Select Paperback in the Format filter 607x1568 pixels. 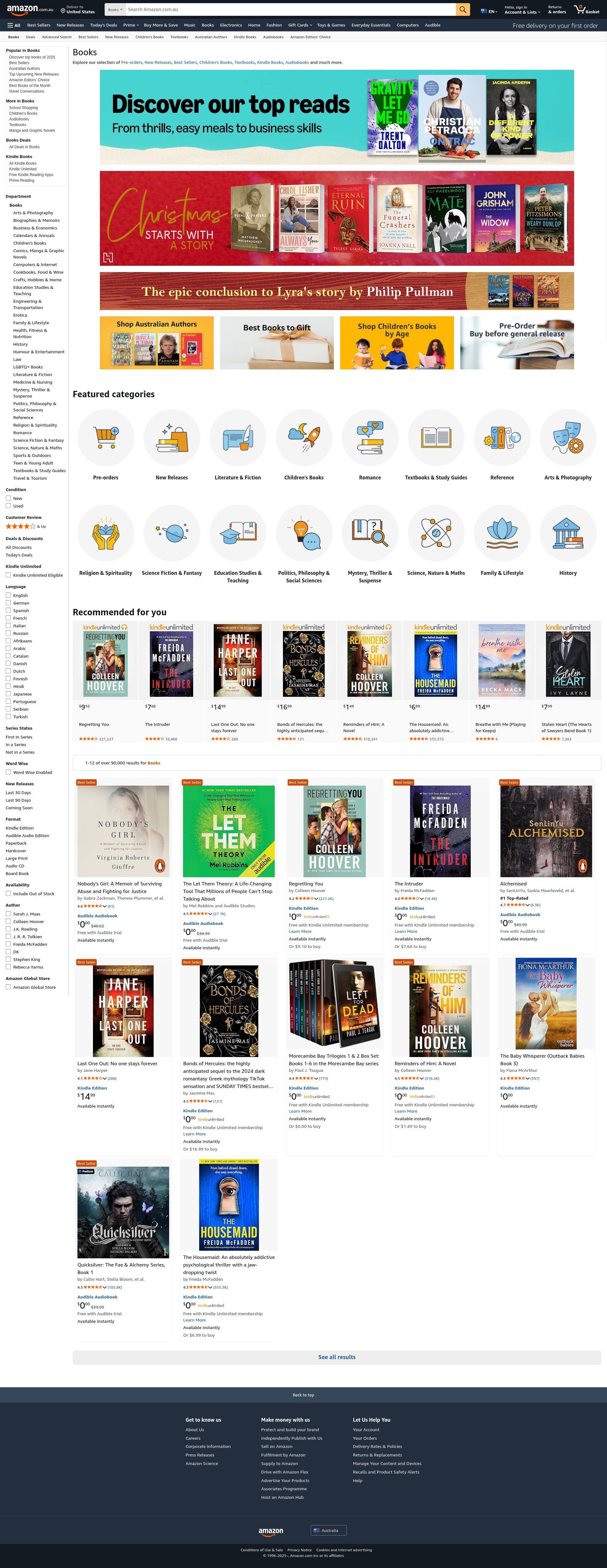pyautogui.click(x=16, y=843)
